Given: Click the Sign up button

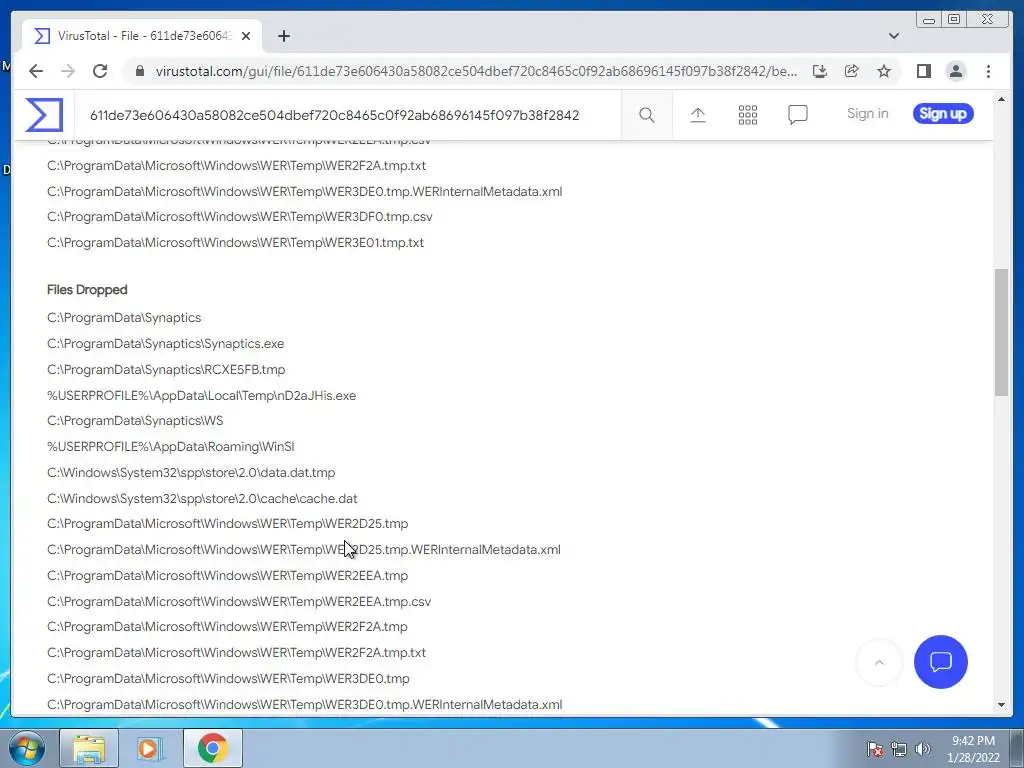Looking at the screenshot, I should pyautogui.click(x=943, y=114).
